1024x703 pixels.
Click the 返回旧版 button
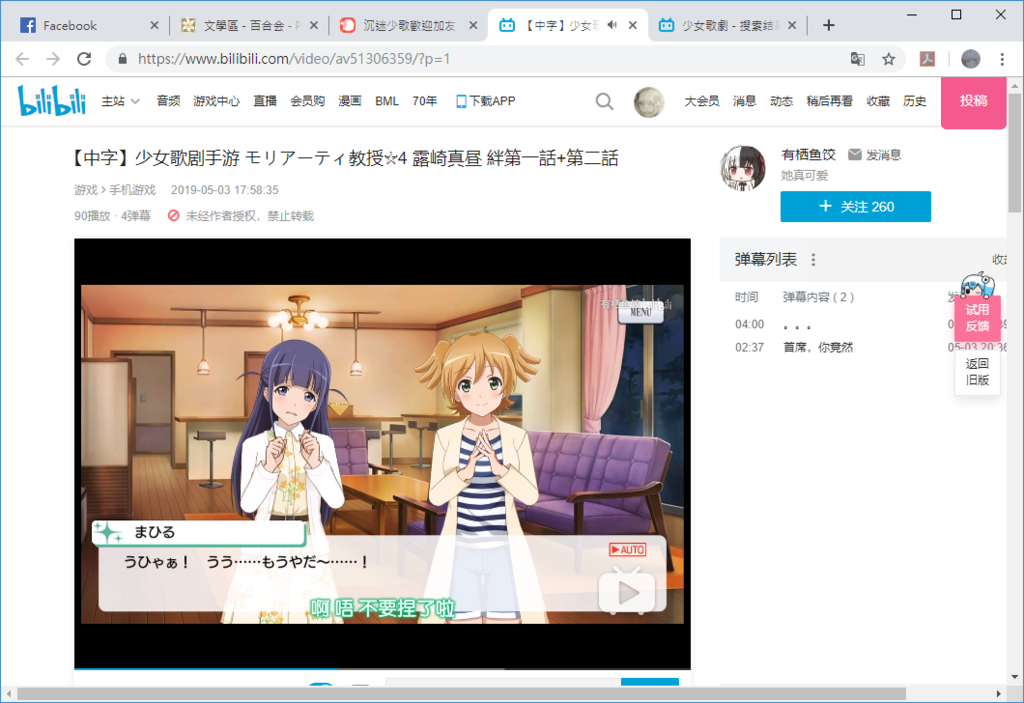(977, 372)
